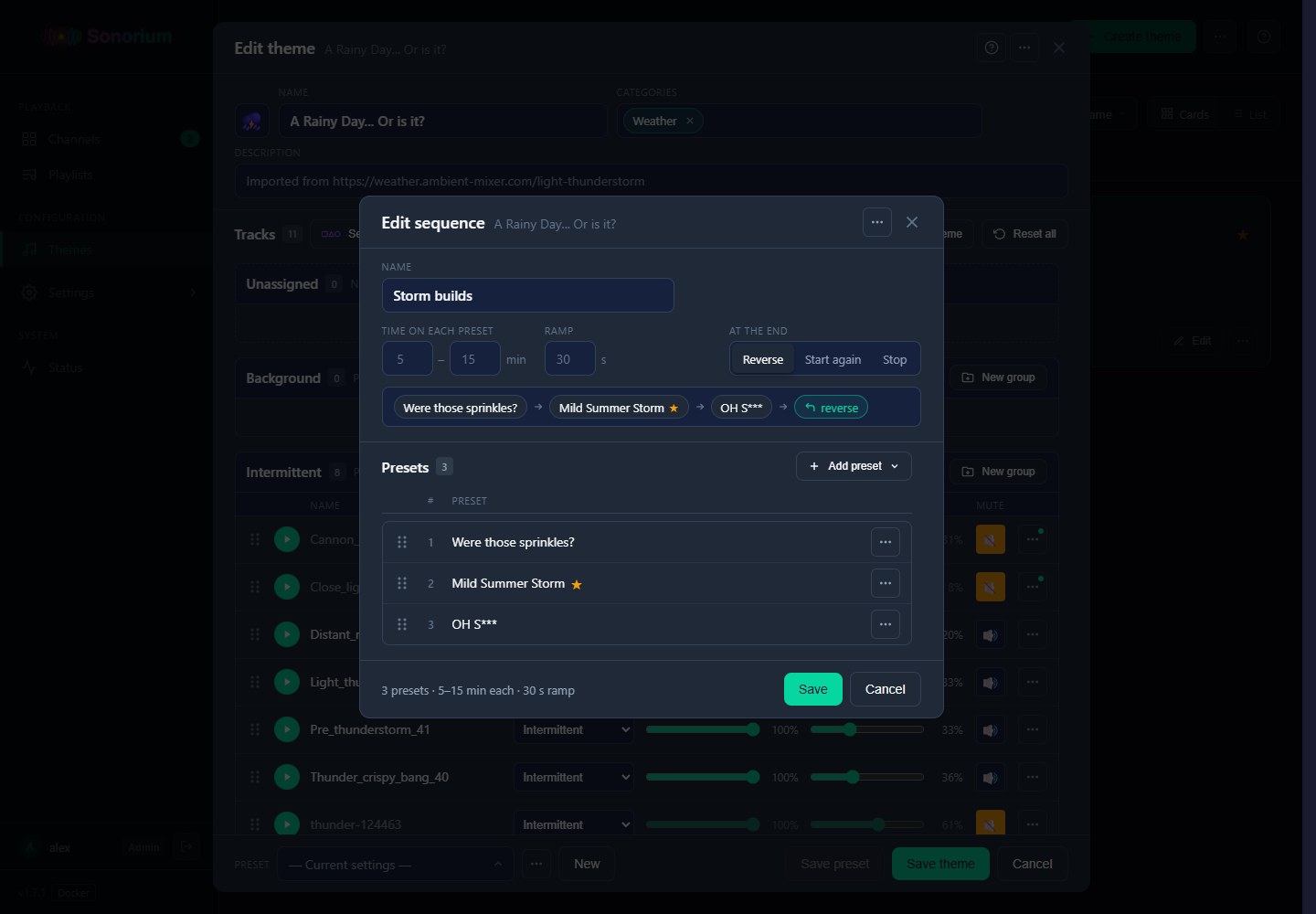Adjust Pre_thunderstorm_41 volume slider
Viewport: 1316px width, 914px height.
703,729
